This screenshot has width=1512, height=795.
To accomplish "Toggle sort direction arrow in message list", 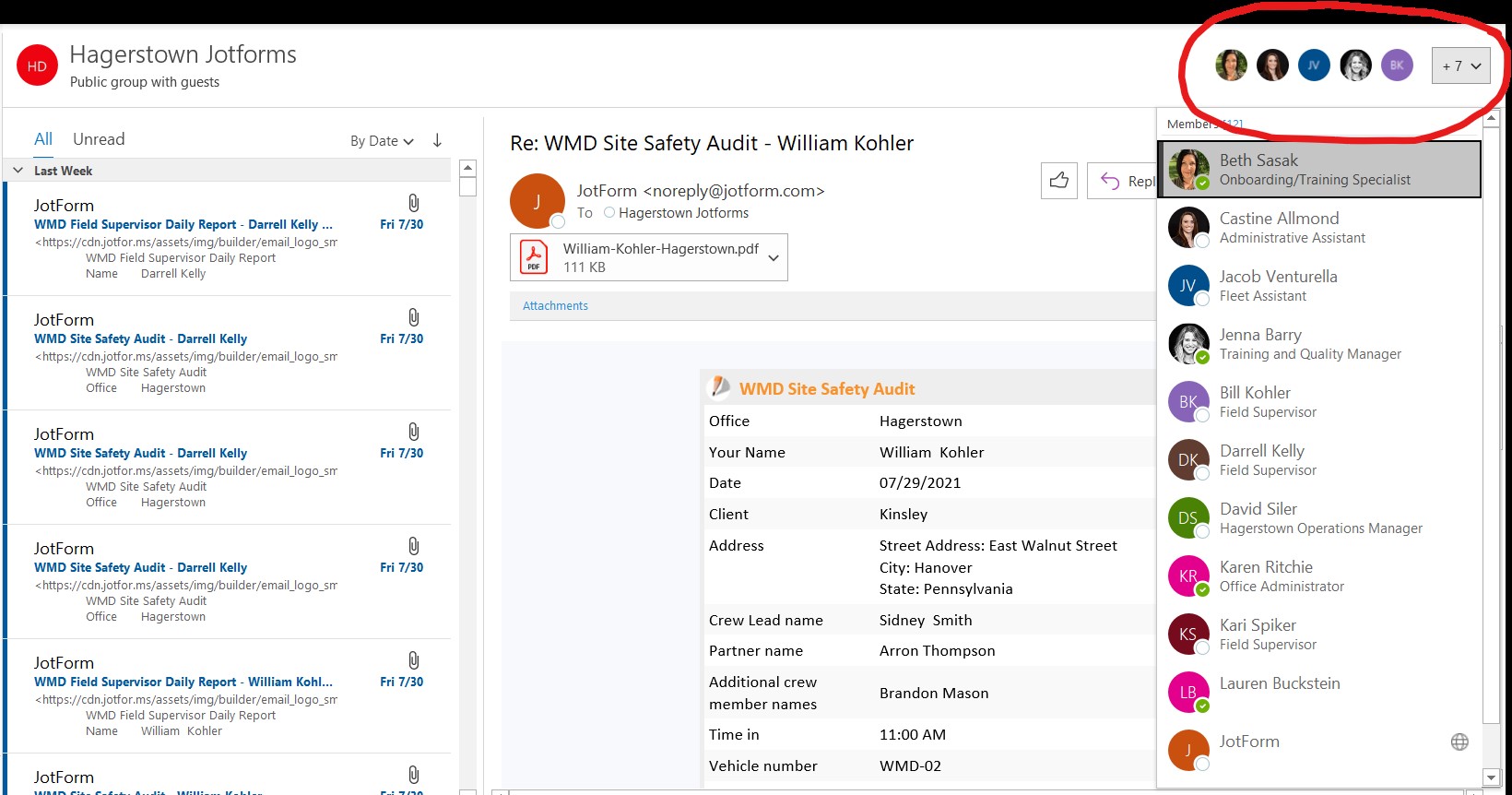I will tap(437, 140).
